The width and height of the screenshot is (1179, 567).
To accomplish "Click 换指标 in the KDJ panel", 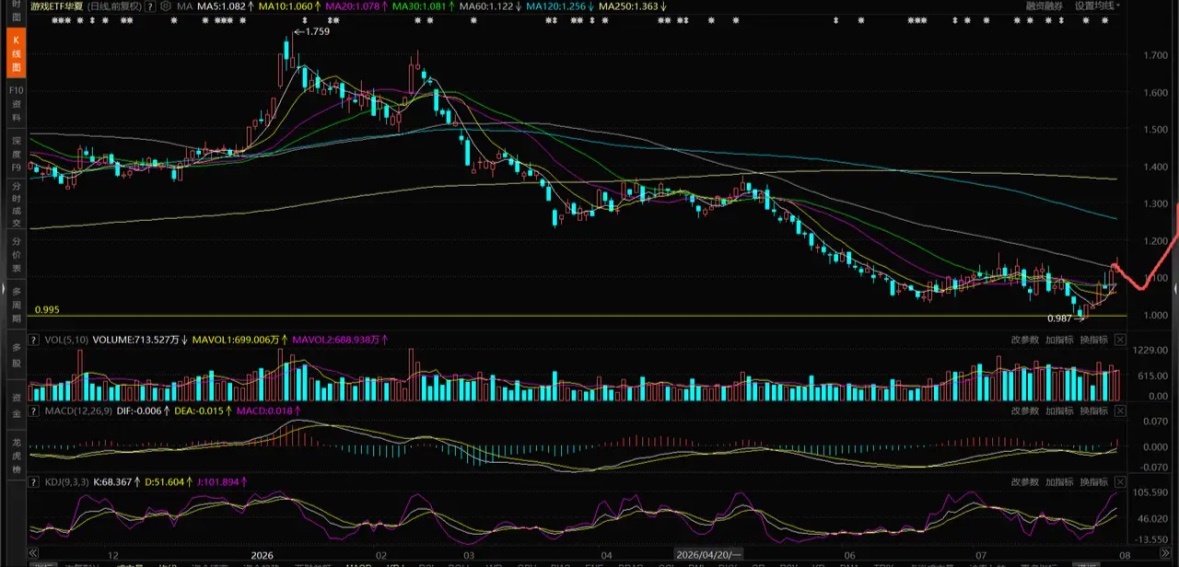I will pos(1093,481).
